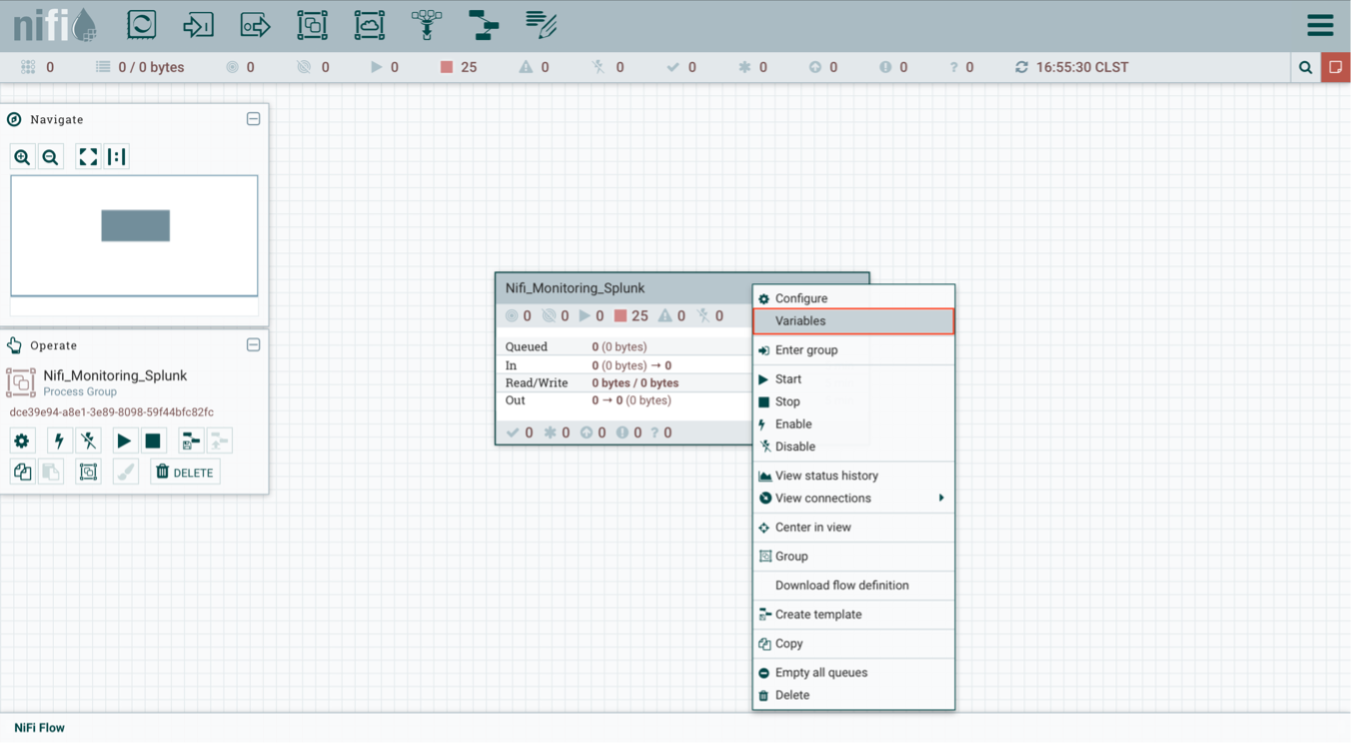
Task: Click group icon in Operate panel
Action: pyautogui.click(x=89, y=472)
